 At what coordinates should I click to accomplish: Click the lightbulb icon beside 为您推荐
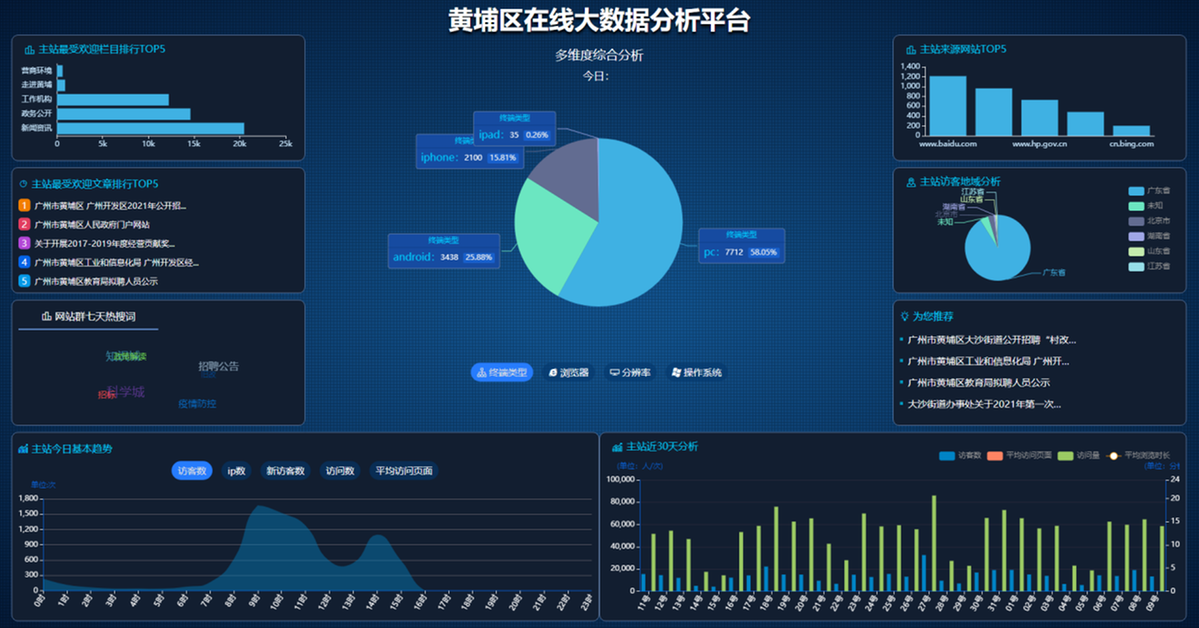(x=905, y=315)
